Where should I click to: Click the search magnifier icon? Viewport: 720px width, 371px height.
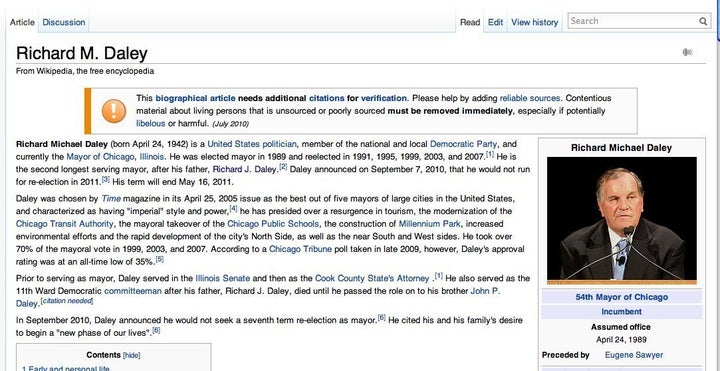703,21
